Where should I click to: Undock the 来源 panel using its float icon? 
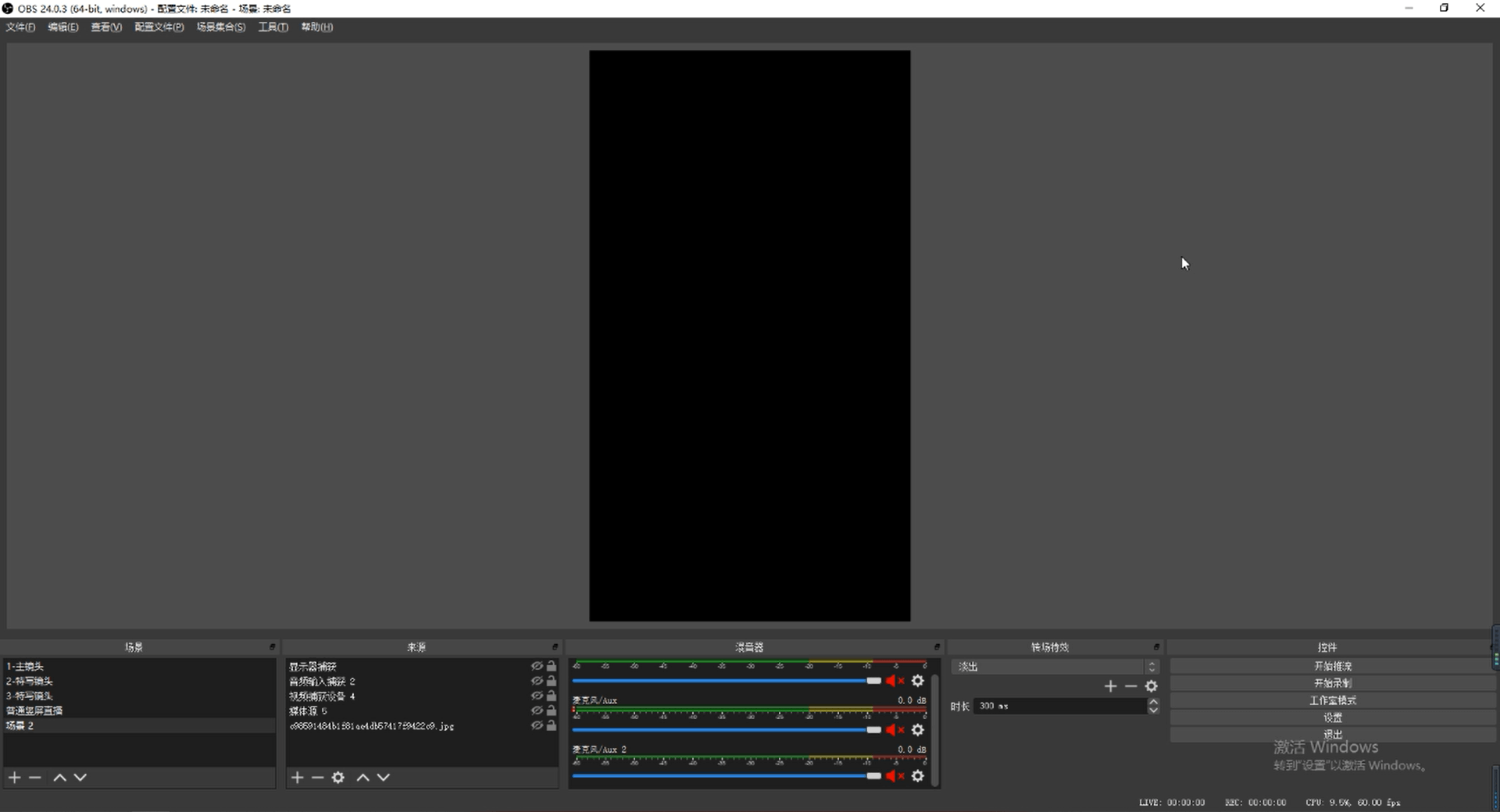point(555,646)
